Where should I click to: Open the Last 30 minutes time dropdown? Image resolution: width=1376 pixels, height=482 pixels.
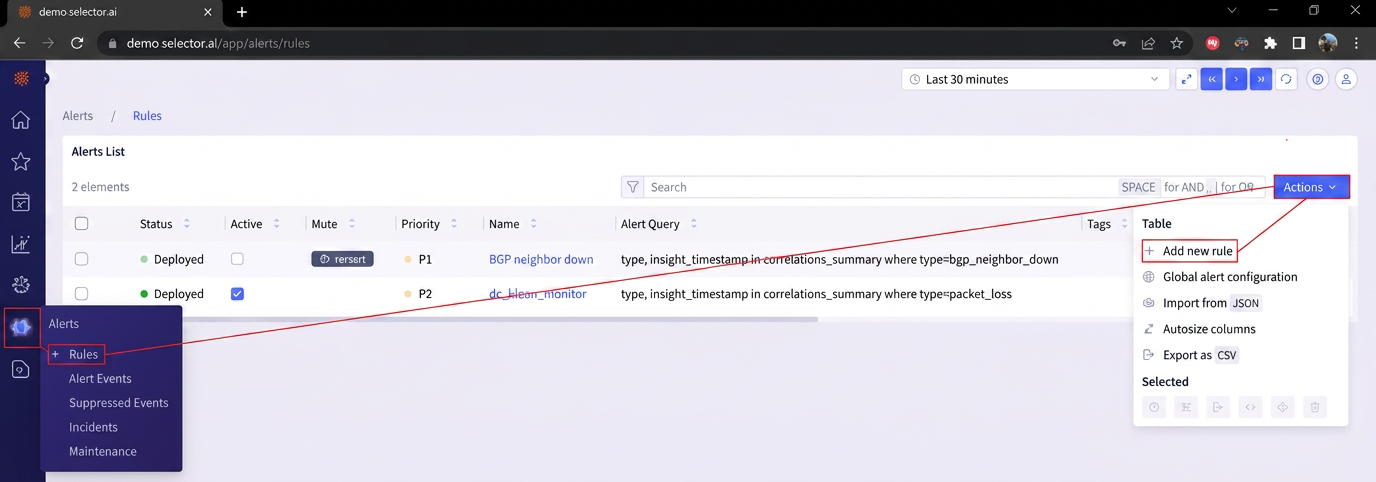click(1035, 79)
